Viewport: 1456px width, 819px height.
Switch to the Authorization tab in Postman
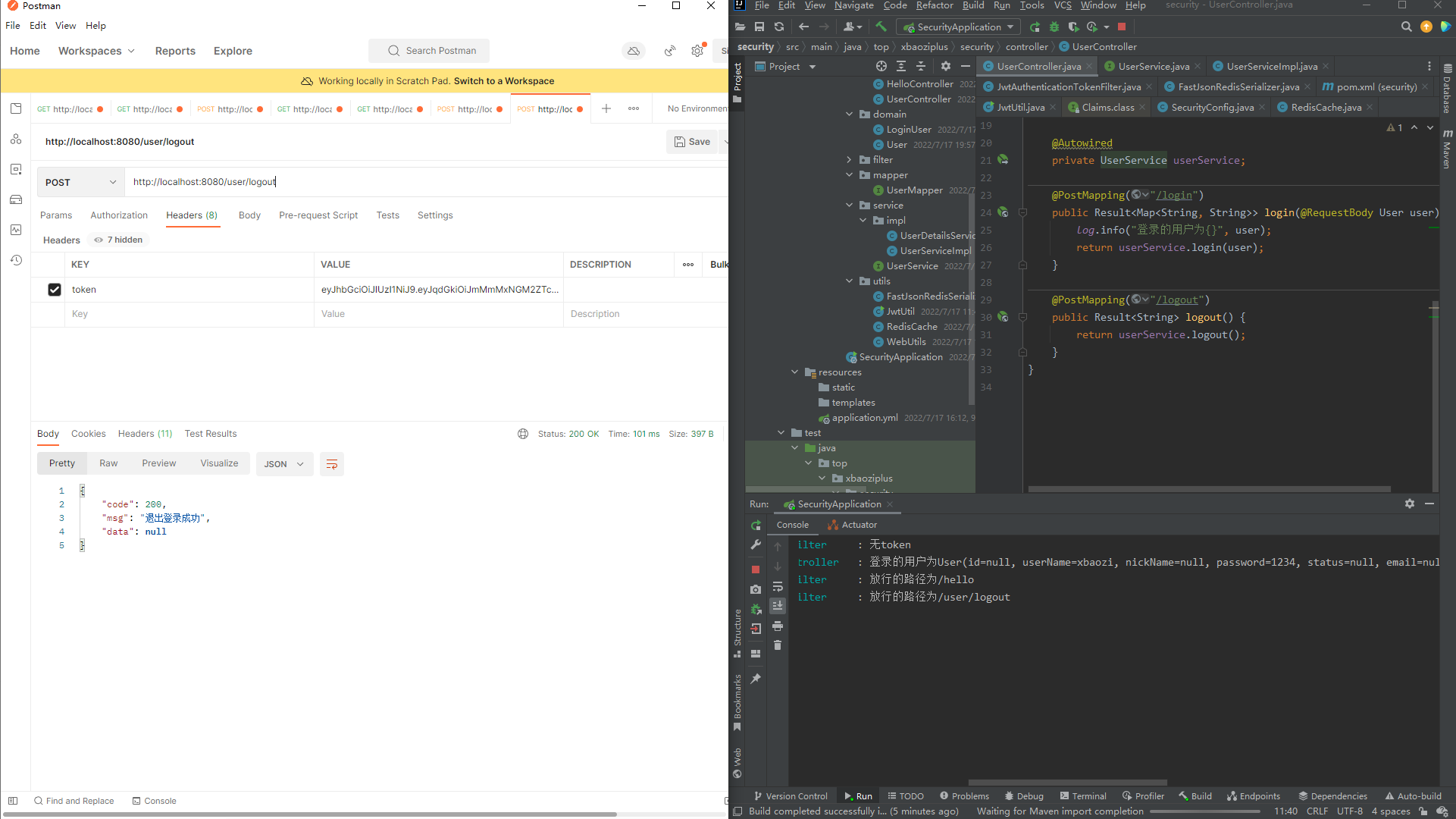119,215
